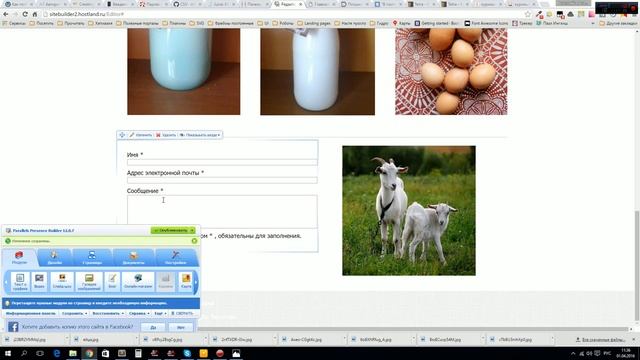
Task: Open Calculator from taskbar
Action: pyautogui.click(x=138, y=353)
